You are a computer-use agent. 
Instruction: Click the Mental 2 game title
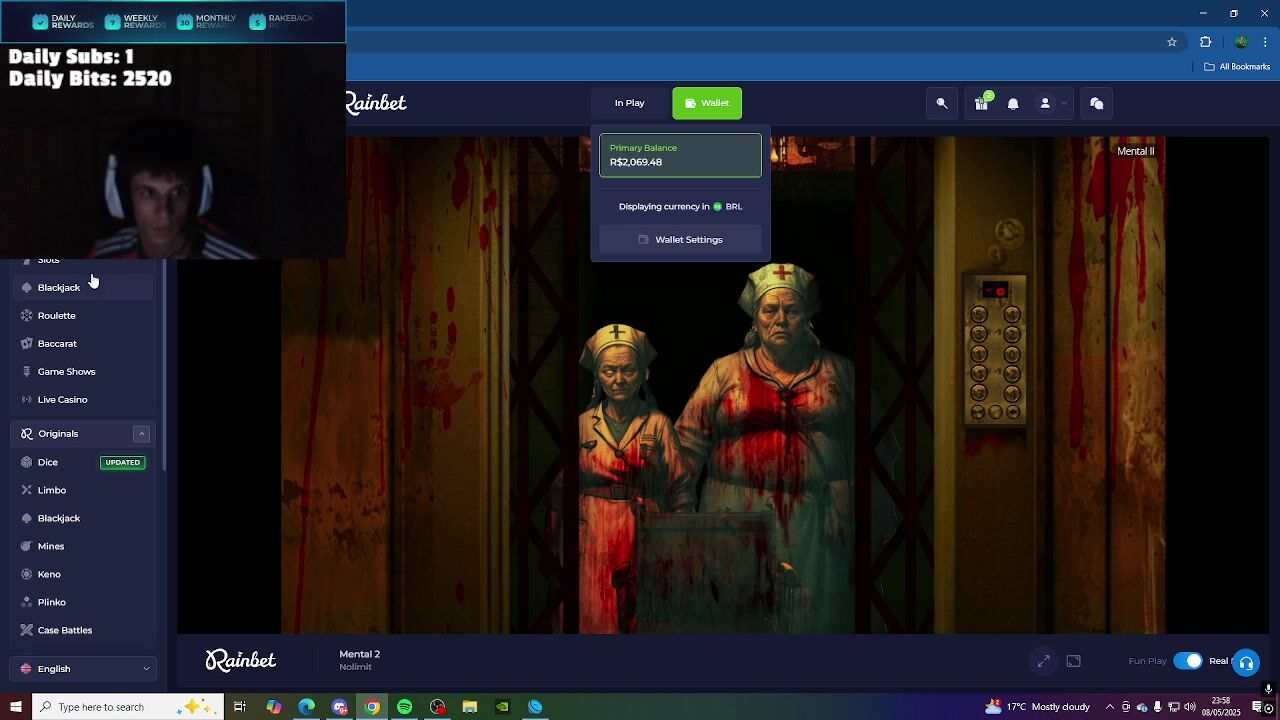point(360,654)
